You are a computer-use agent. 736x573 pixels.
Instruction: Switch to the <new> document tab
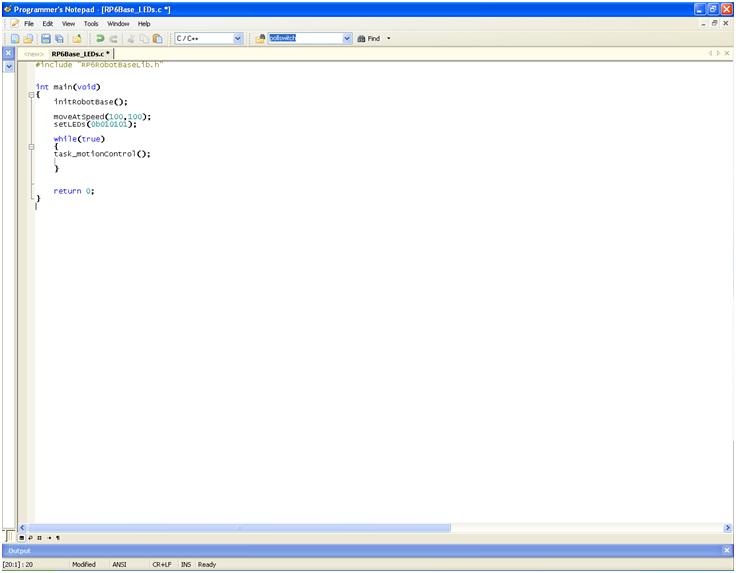[x=34, y=54]
